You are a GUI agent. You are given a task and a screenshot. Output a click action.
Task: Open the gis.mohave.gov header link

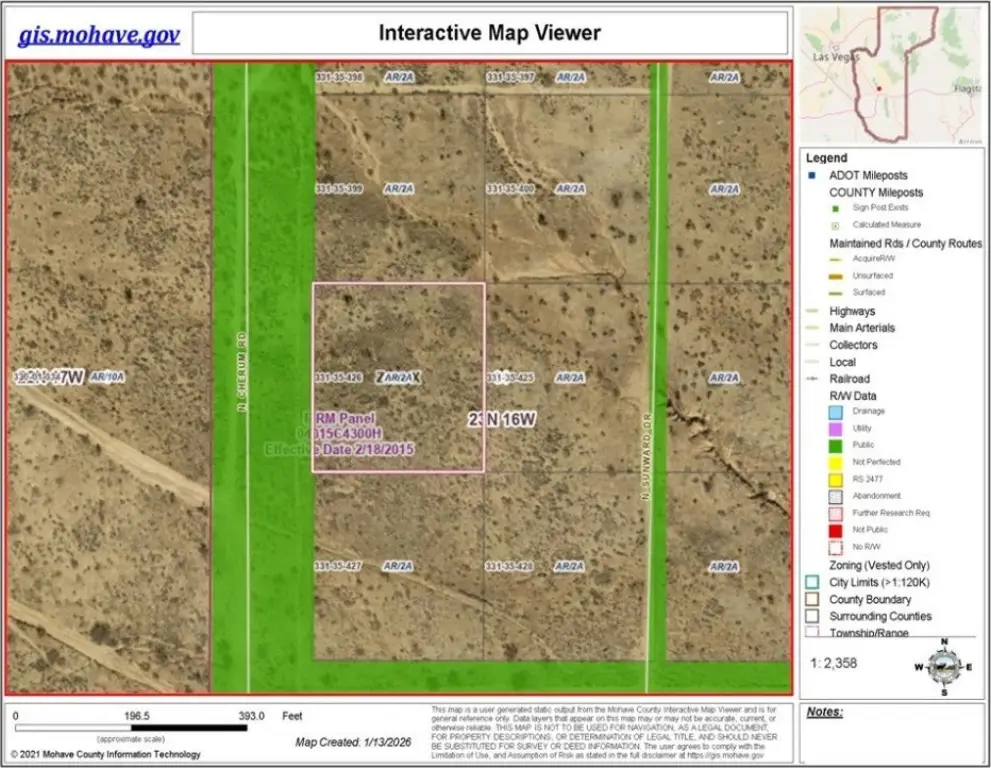pyautogui.click(x=99, y=35)
